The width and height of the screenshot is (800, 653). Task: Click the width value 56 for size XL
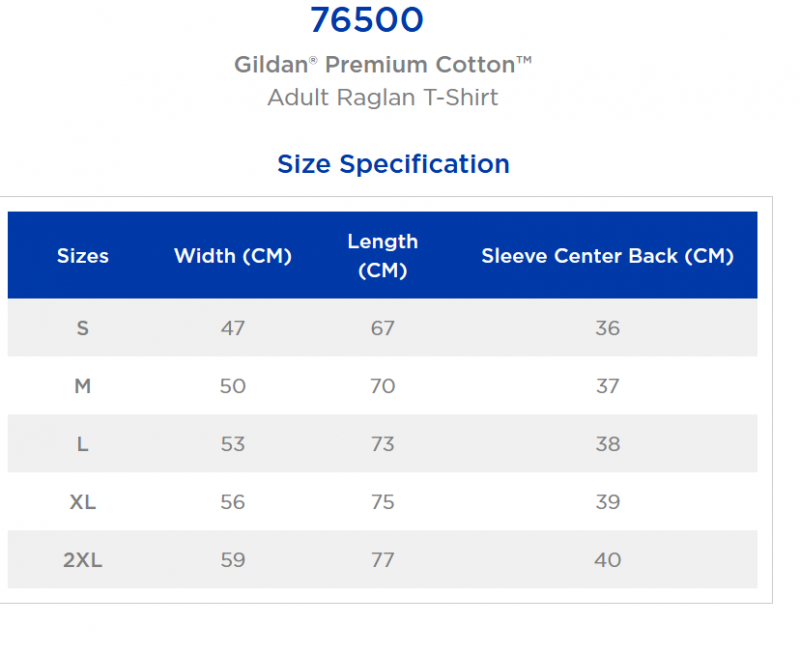tap(233, 503)
